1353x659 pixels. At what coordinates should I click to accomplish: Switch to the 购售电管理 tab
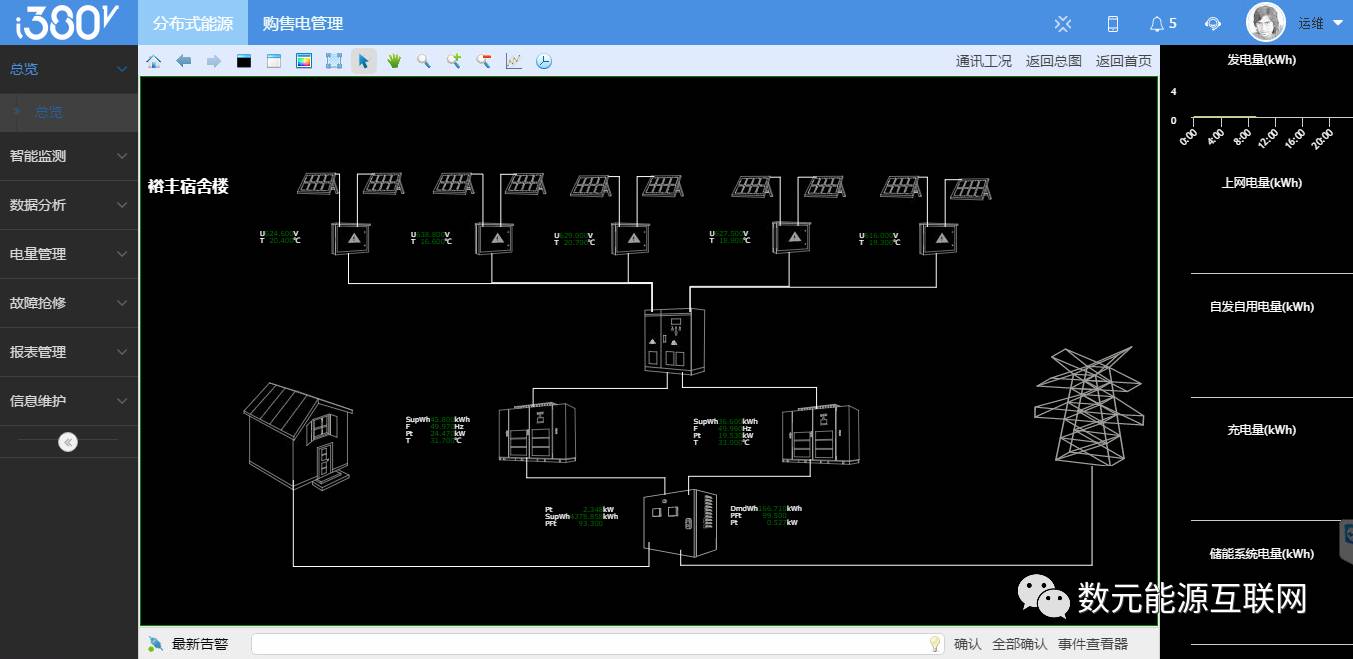302,23
